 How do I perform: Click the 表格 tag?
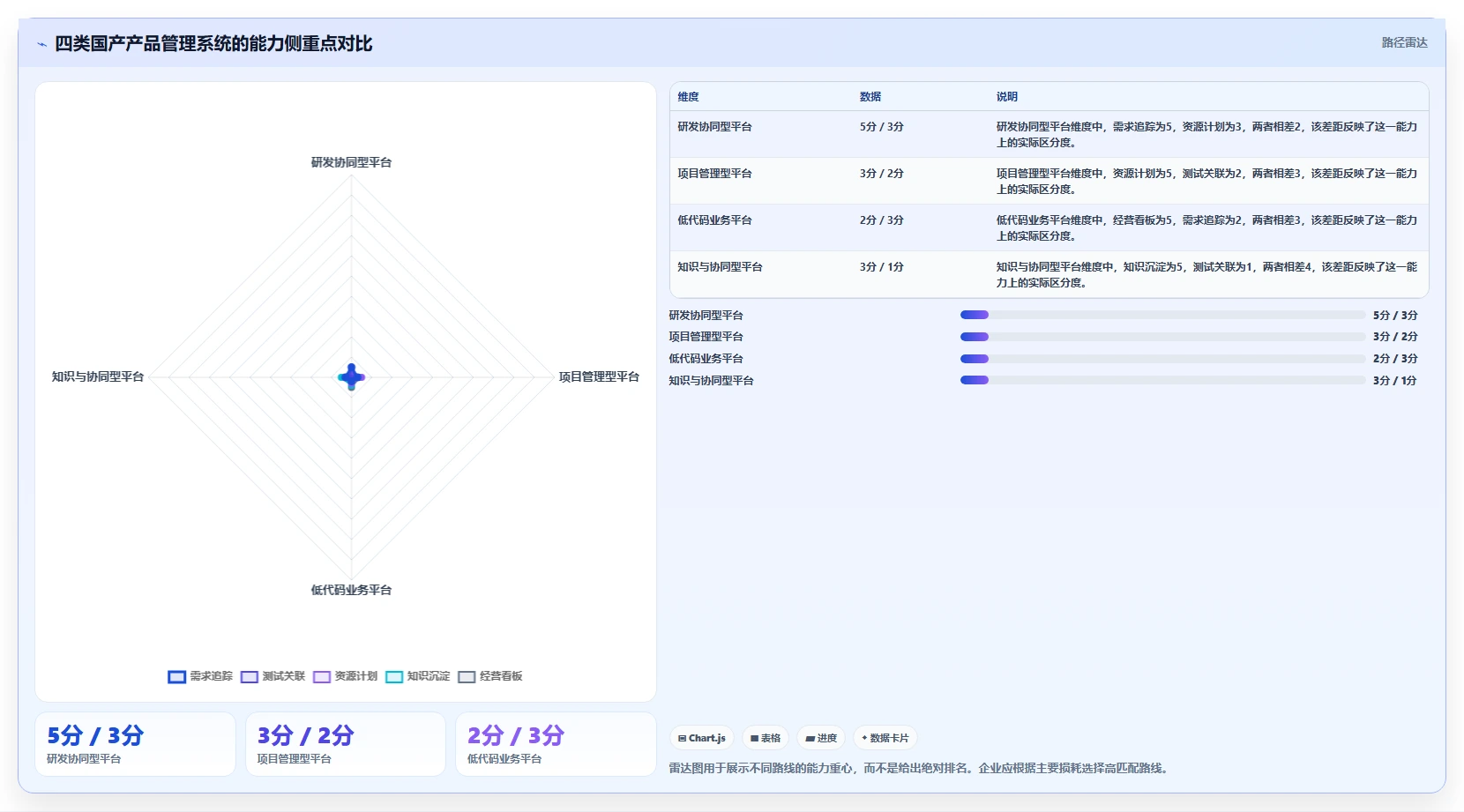[766, 738]
